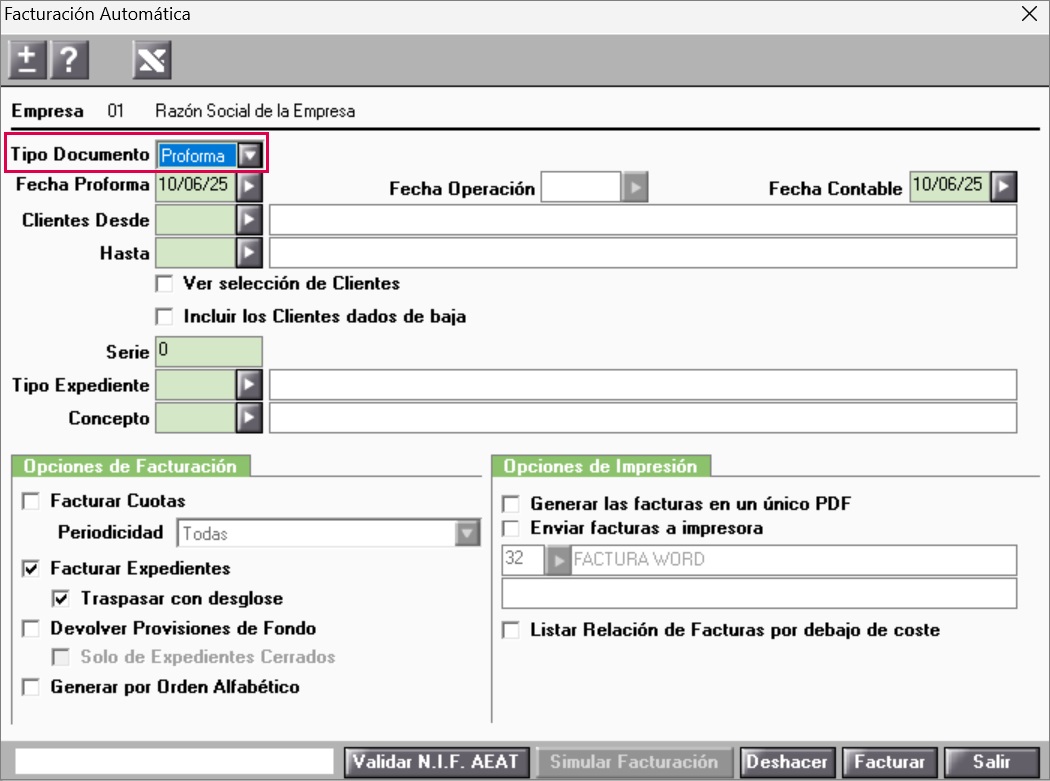Viewport: 1050px width, 781px height.
Task: Click the Hasta client description field
Action: [x=643, y=253]
